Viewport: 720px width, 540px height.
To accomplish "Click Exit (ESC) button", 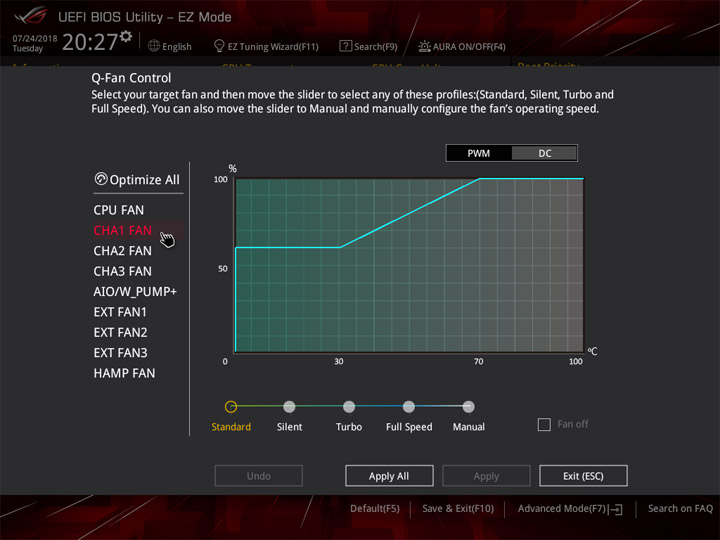I will tap(583, 476).
